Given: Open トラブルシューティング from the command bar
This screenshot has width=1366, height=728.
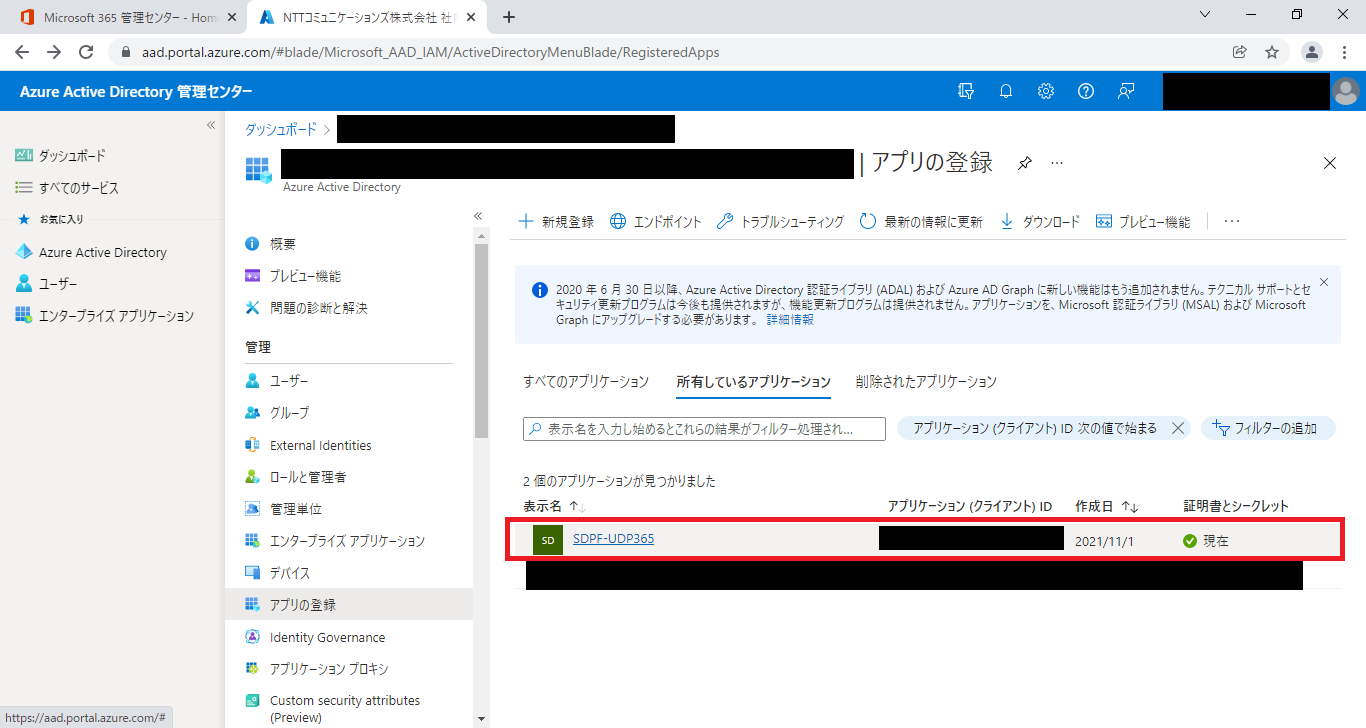Looking at the screenshot, I should pos(781,222).
